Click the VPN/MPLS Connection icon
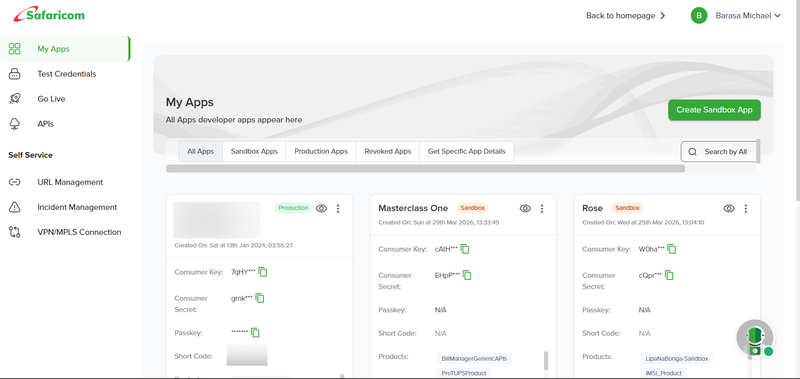Image resolution: width=800 pixels, height=379 pixels. coord(15,232)
